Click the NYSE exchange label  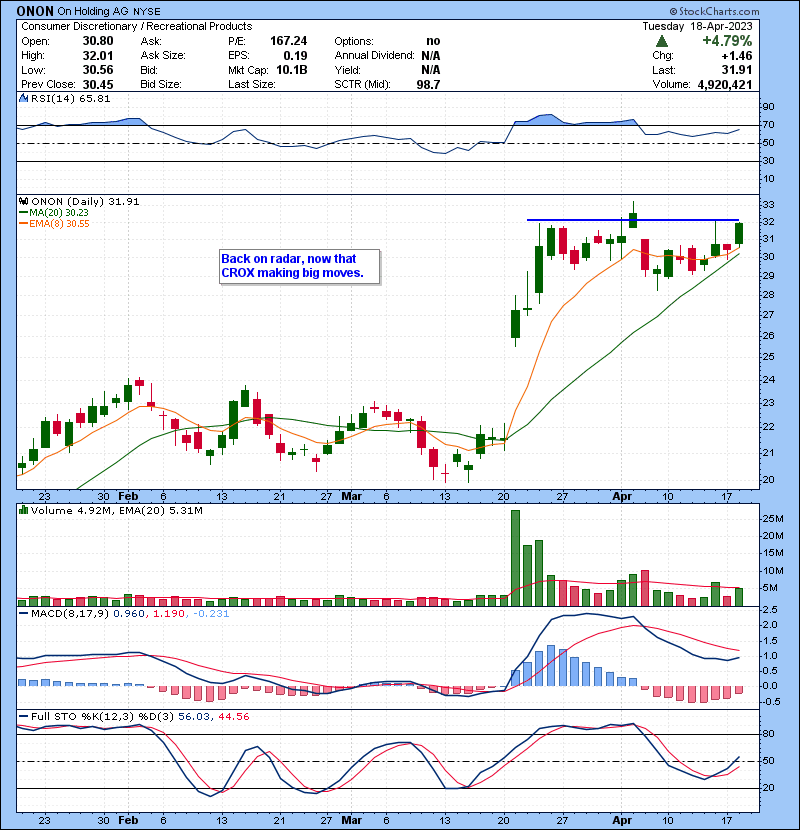click(147, 12)
